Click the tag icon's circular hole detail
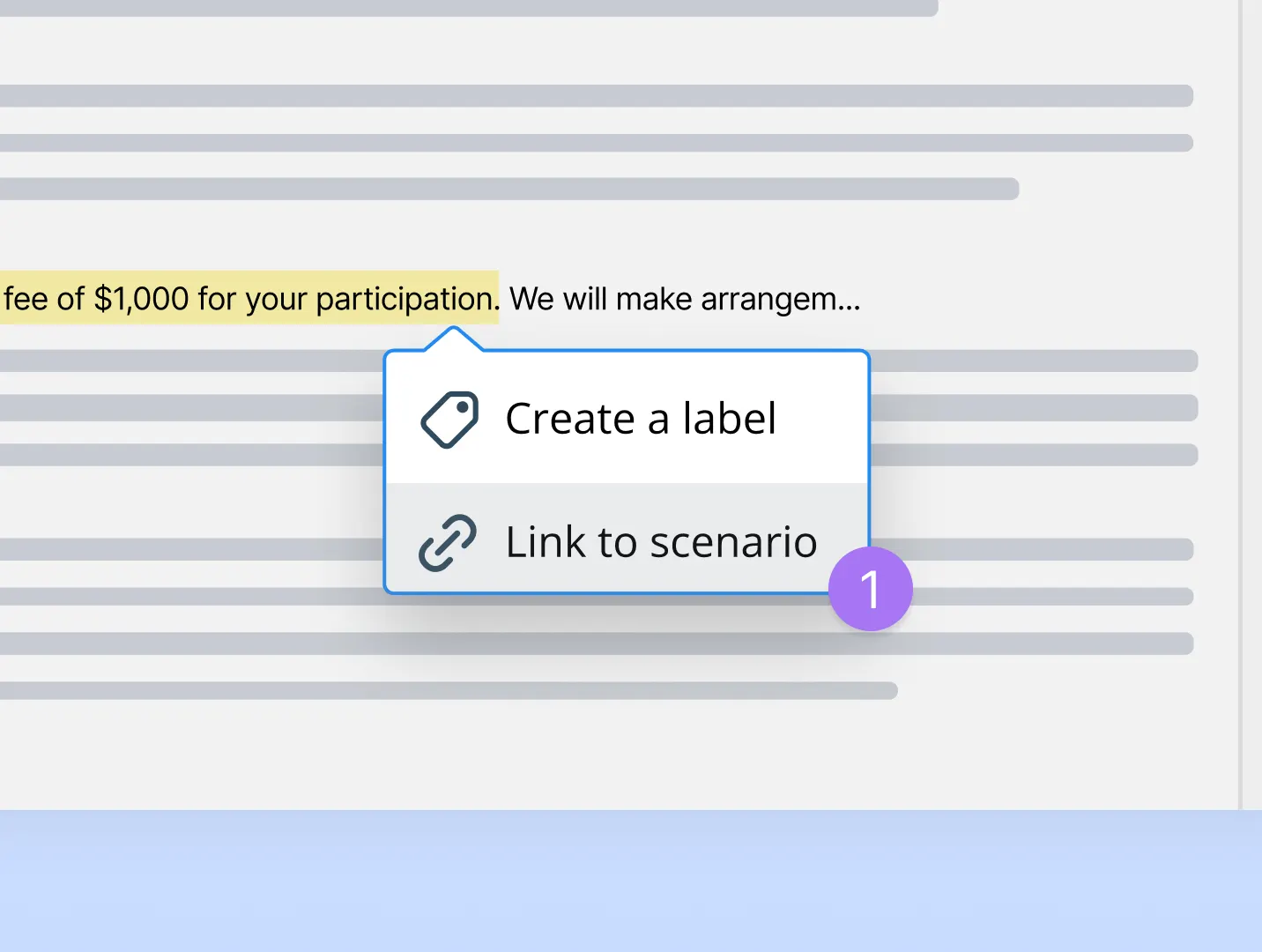This screenshot has height=952, width=1262. pos(462,405)
